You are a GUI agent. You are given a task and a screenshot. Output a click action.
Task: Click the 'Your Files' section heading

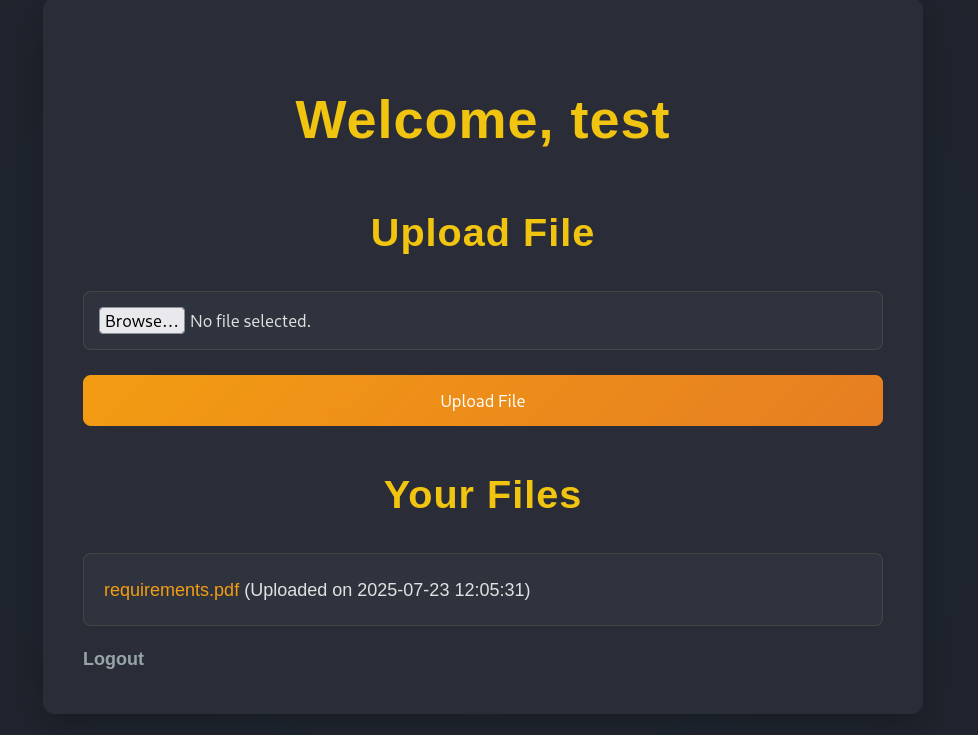click(482, 495)
